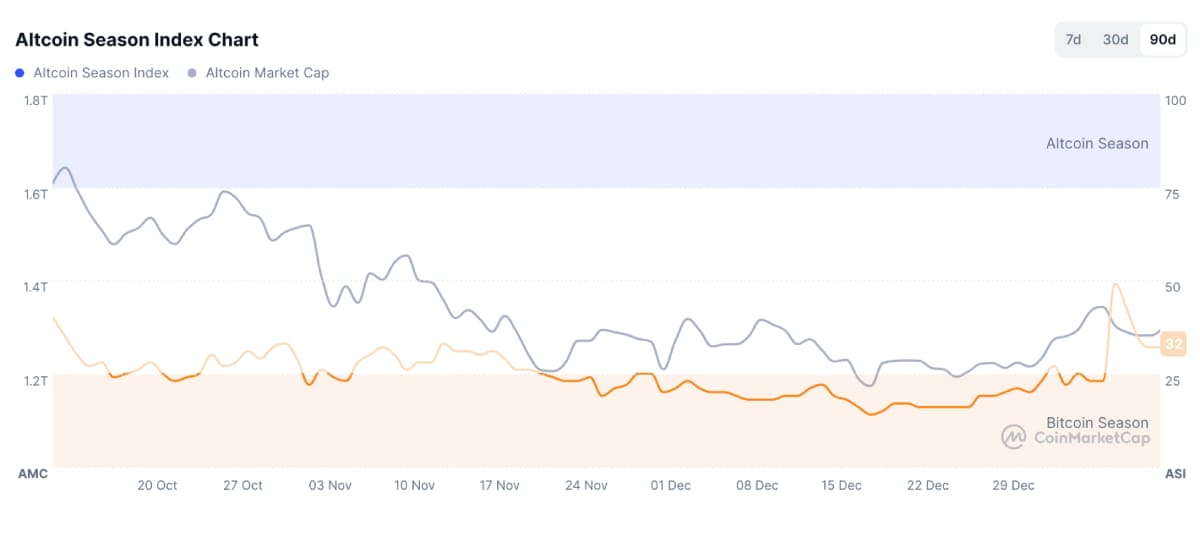Click the Altcoin Season Index Chart title
1200x559 pixels.
(x=137, y=40)
